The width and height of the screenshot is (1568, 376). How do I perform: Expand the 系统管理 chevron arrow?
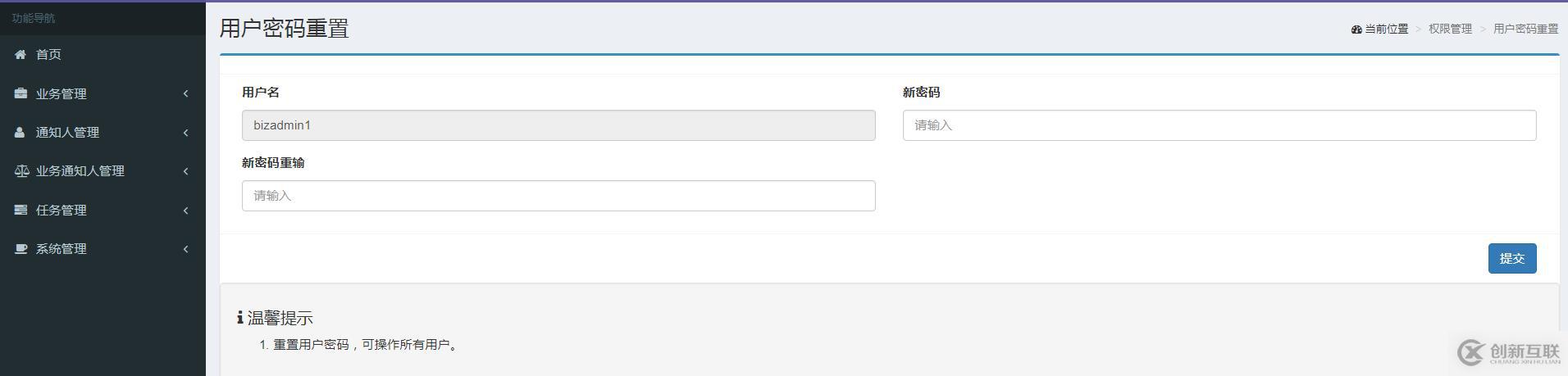coord(186,249)
